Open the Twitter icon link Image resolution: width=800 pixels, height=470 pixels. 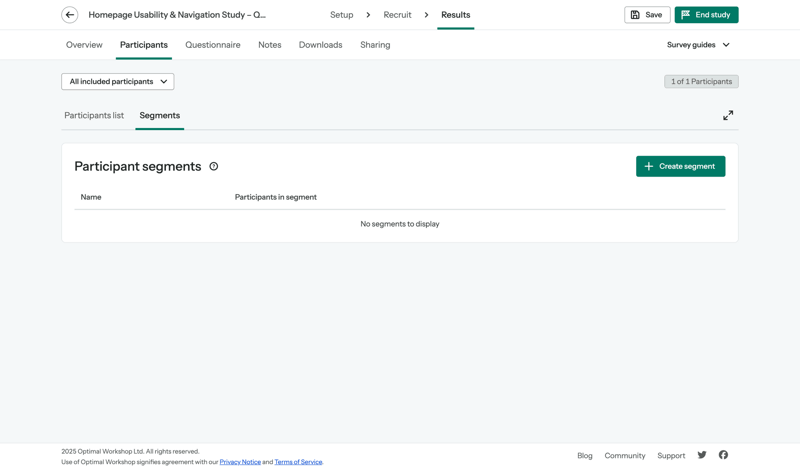[x=702, y=455]
